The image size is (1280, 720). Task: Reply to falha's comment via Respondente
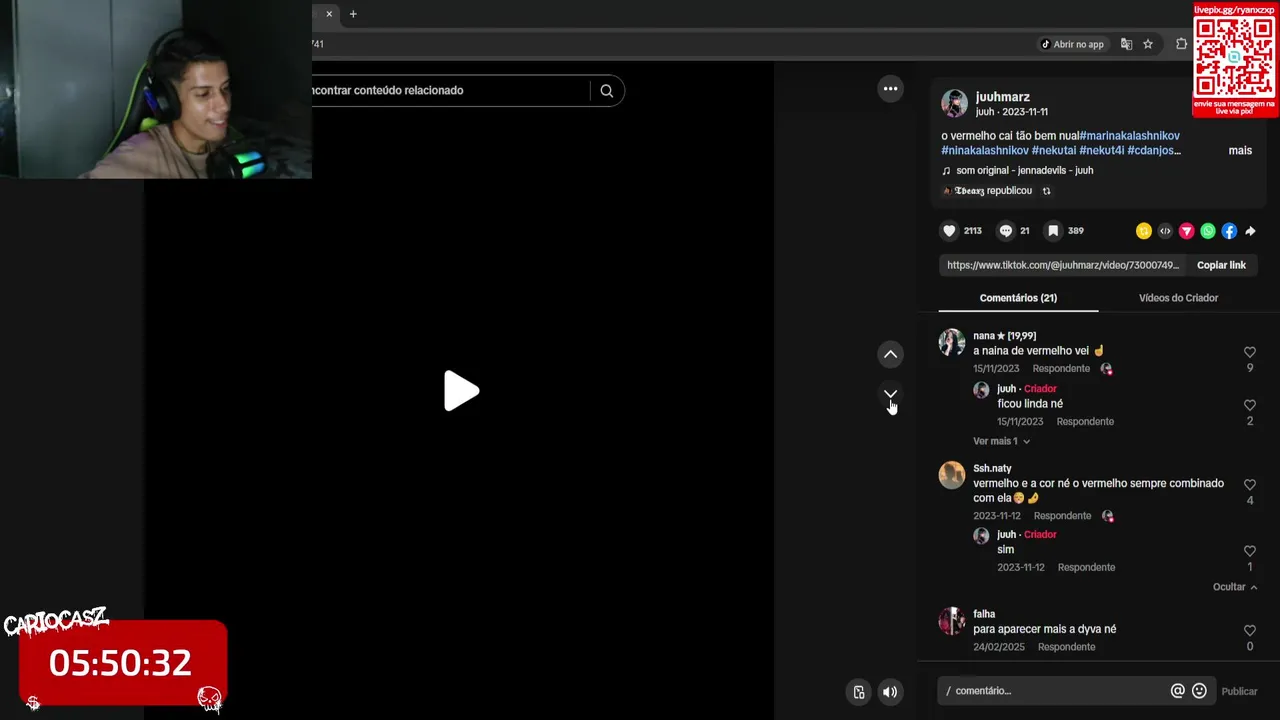tap(1066, 647)
